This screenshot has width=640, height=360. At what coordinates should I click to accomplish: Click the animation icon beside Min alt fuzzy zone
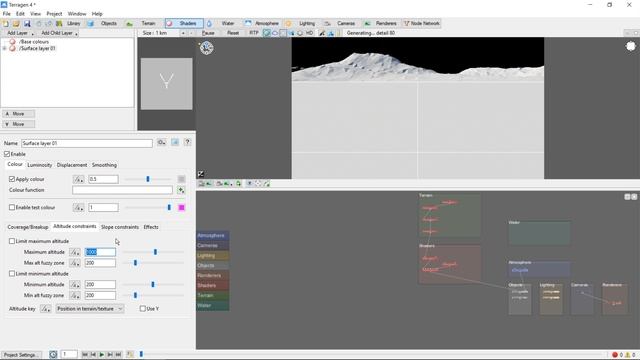pos(75,296)
